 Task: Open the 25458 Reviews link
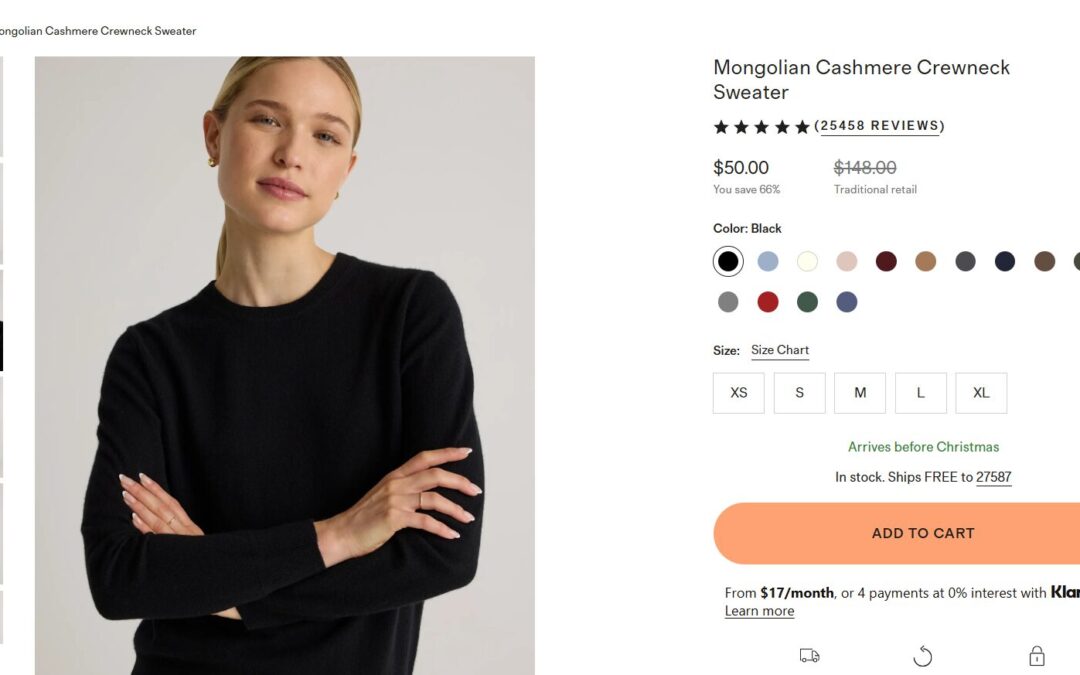[880, 126]
